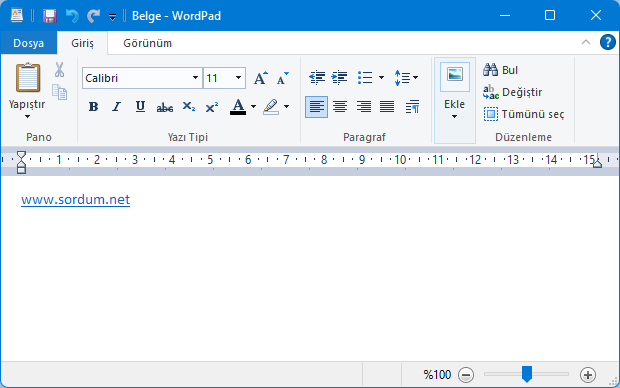Click the Değiştir replace button
The width and height of the screenshot is (620, 388).
512,92
